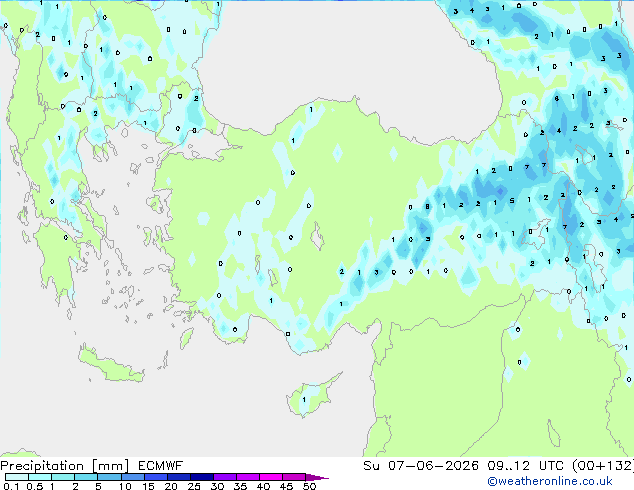Image resolution: width=634 pixels, height=490 pixels.
Task: Click the '50' legend label
Action: tap(309, 486)
